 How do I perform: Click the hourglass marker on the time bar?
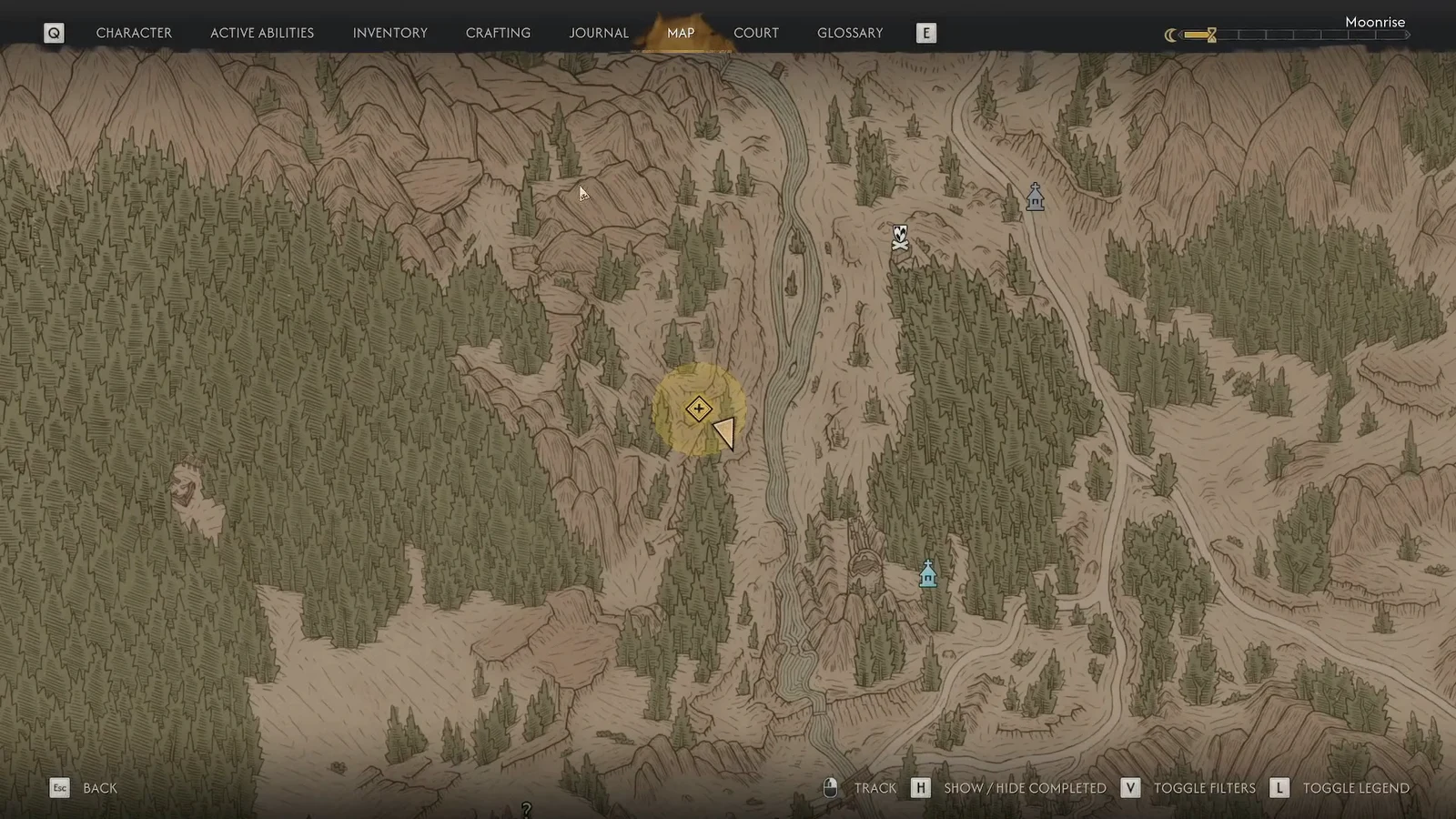click(x=1211, y=35)
